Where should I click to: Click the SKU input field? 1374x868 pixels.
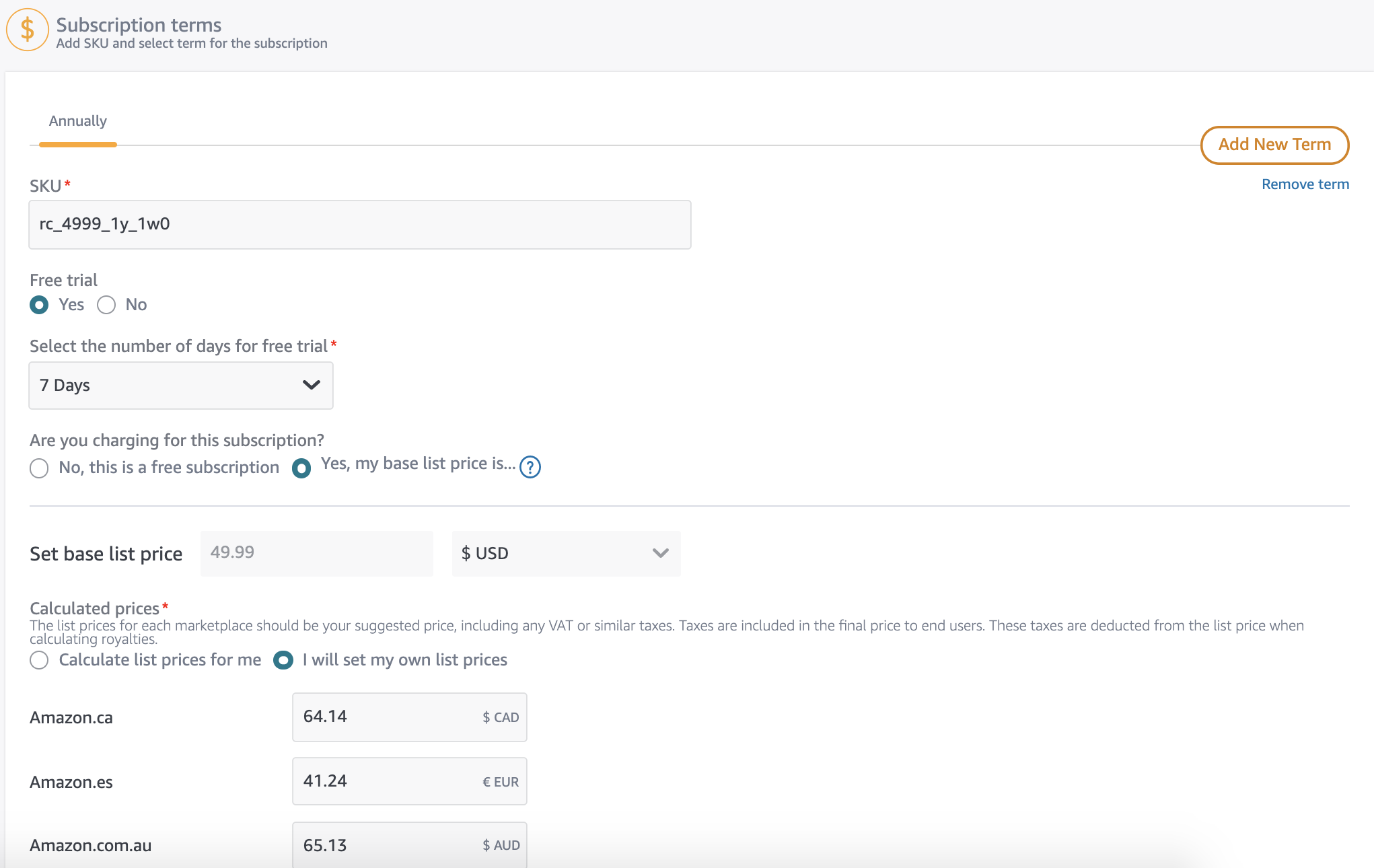[x=359, y=224]
